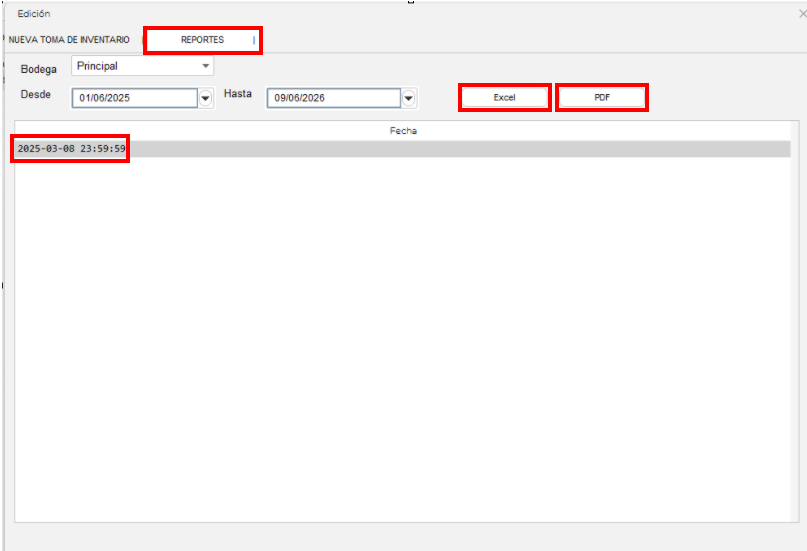
Task: Open the NUEVA TOMA DE INVENTARIO tab
Action: coord(69,40)
